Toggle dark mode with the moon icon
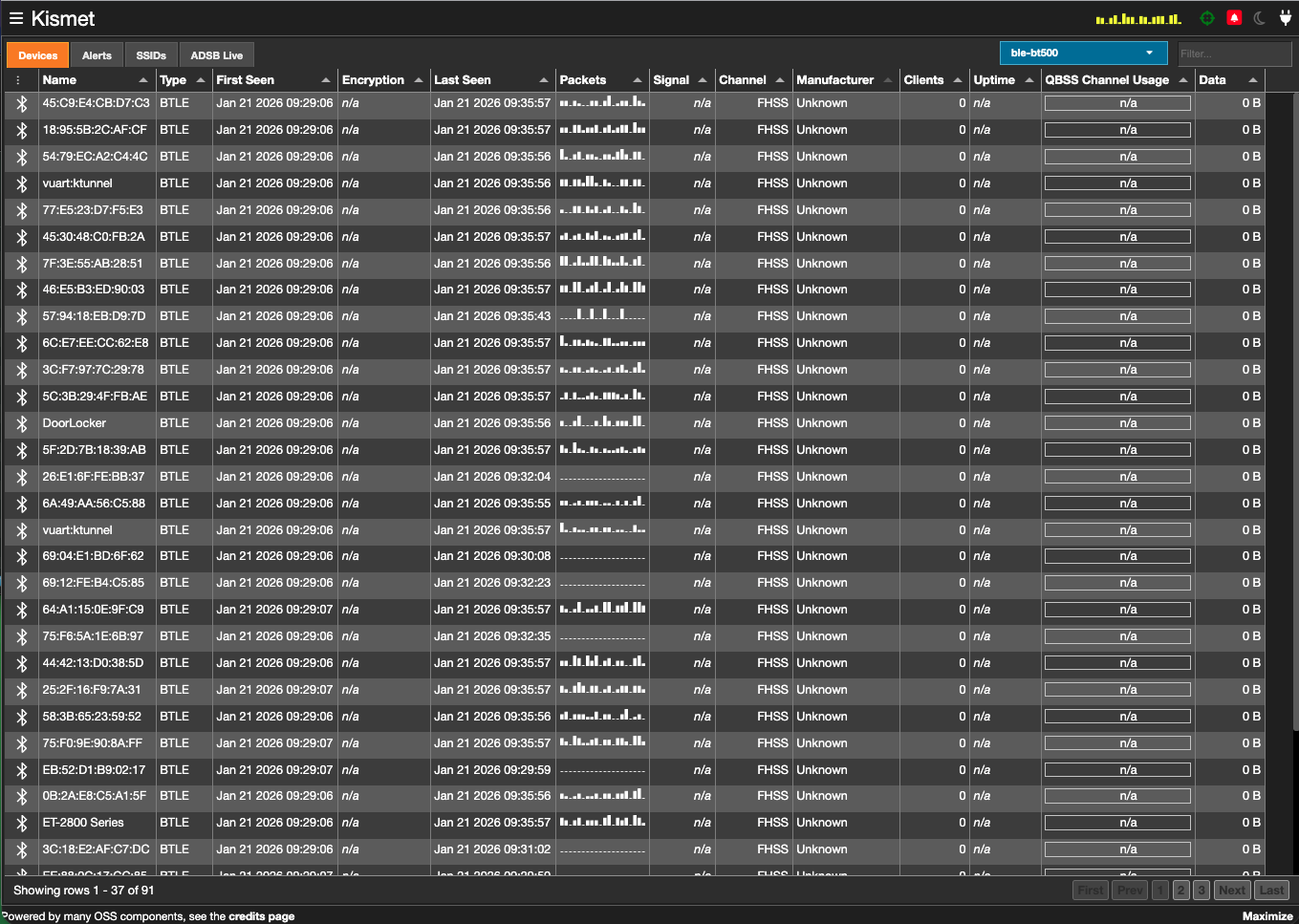Screen dimensions: 1299x924 pos(1260,17)
